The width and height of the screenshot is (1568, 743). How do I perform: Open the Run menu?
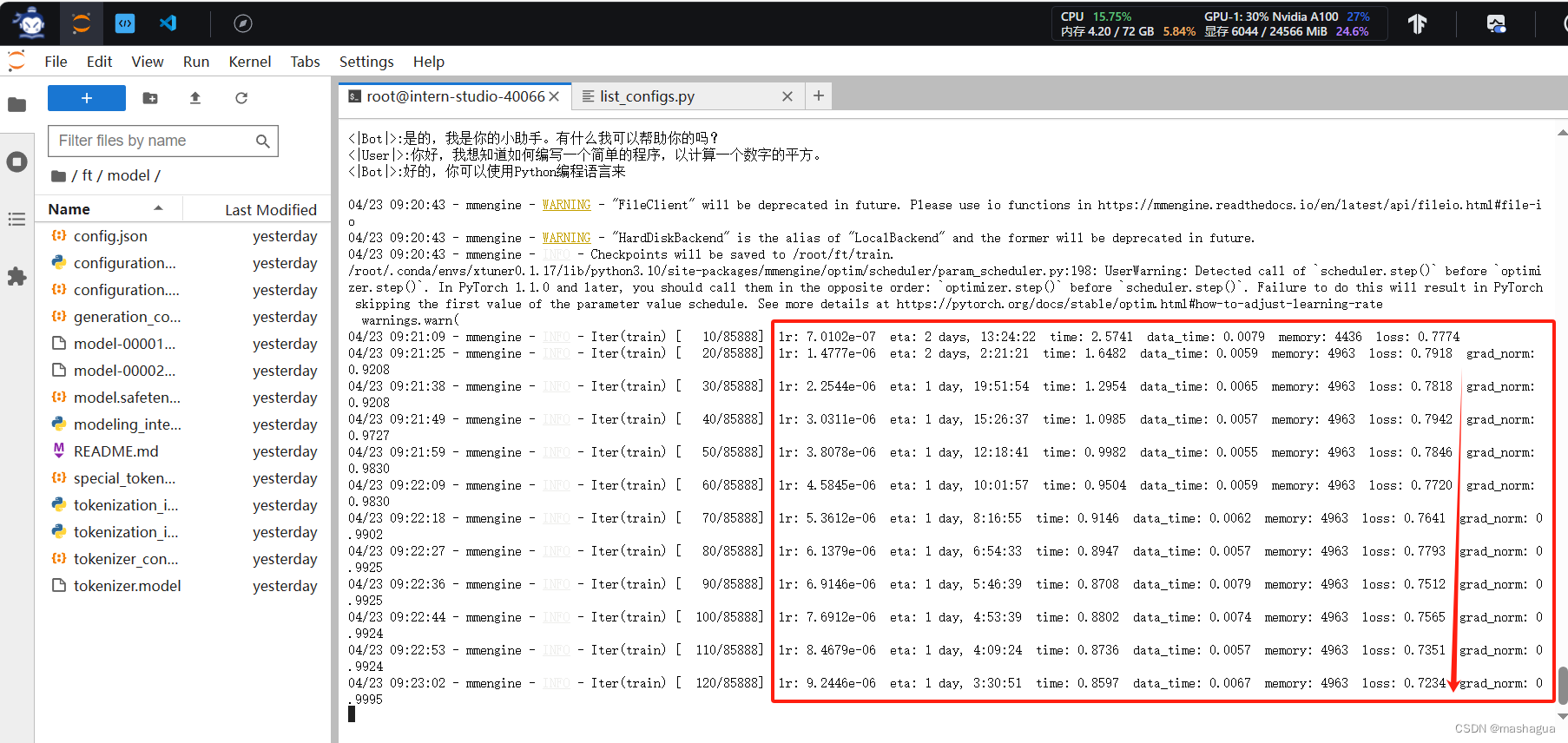point(196,62)
